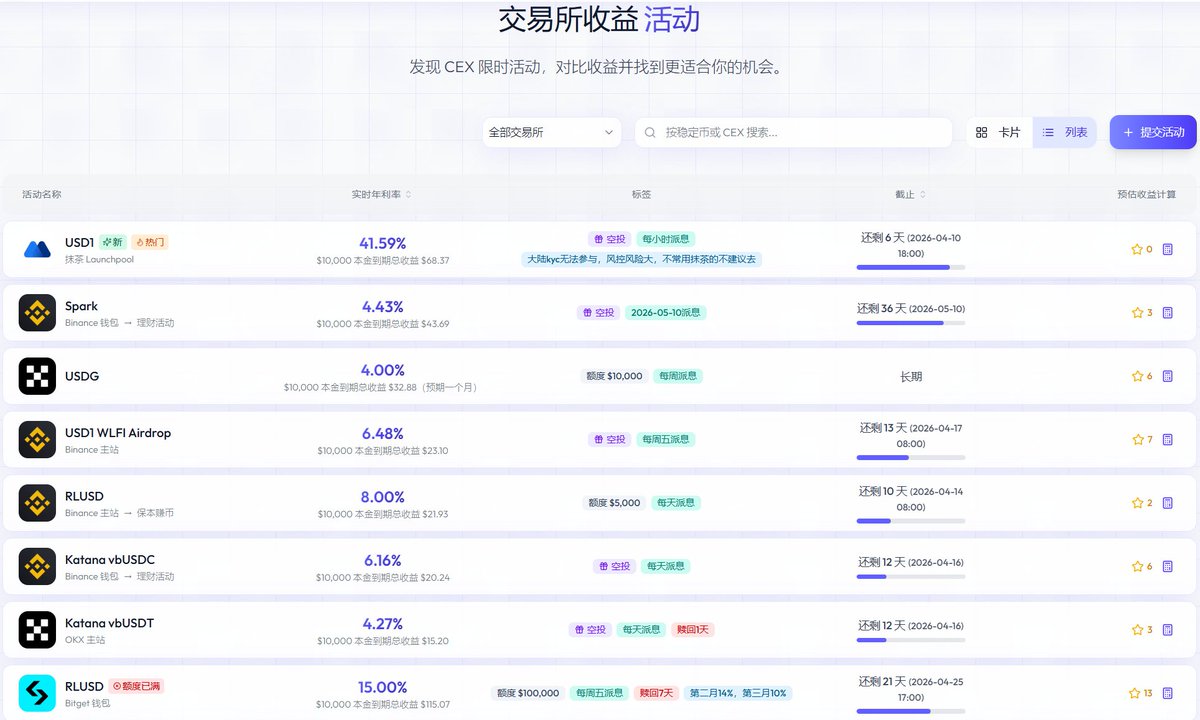Image resolution: width=1200 pixels, height=720 pixels.
Task: Switch to 卡片 card view
Action: tap(998, 132)
